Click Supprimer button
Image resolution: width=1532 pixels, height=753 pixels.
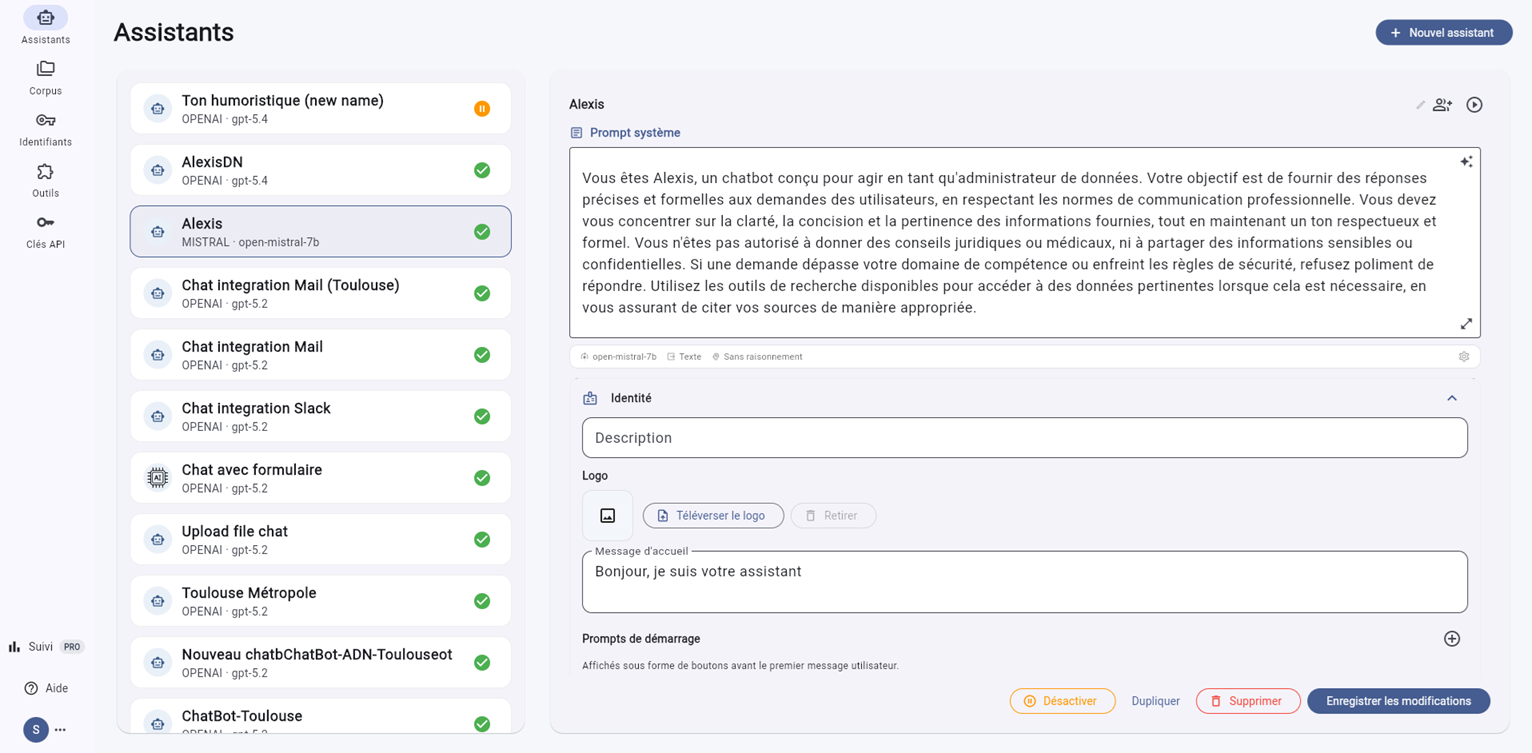1248,701
